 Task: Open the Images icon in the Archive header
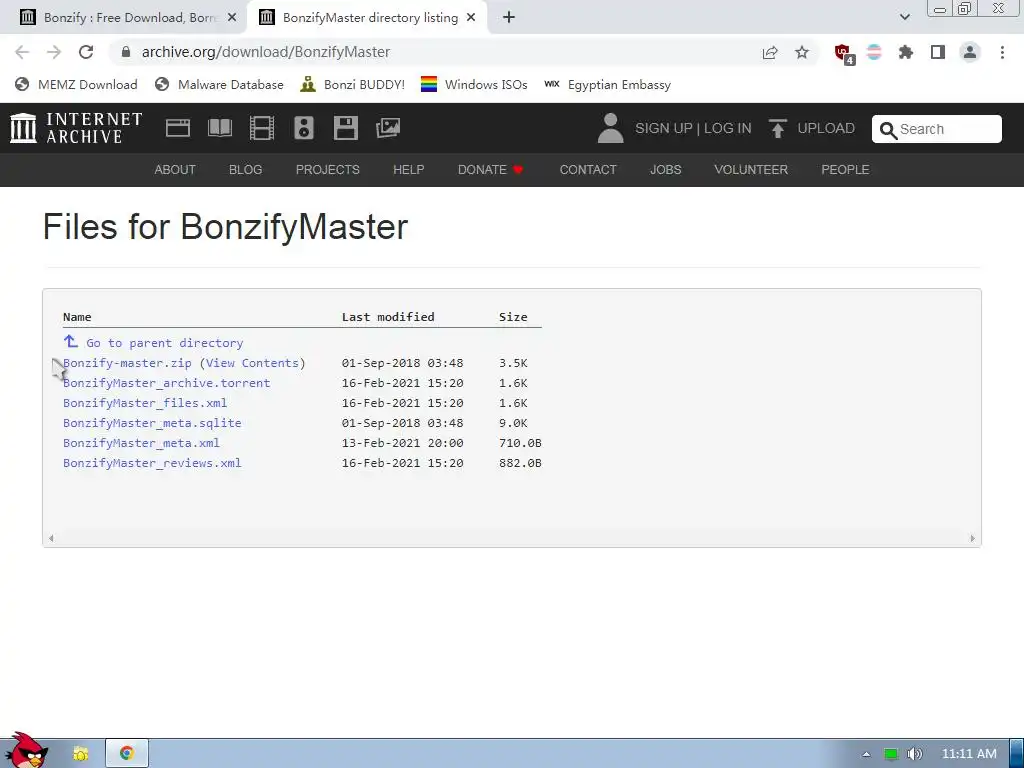click(388, 128)
